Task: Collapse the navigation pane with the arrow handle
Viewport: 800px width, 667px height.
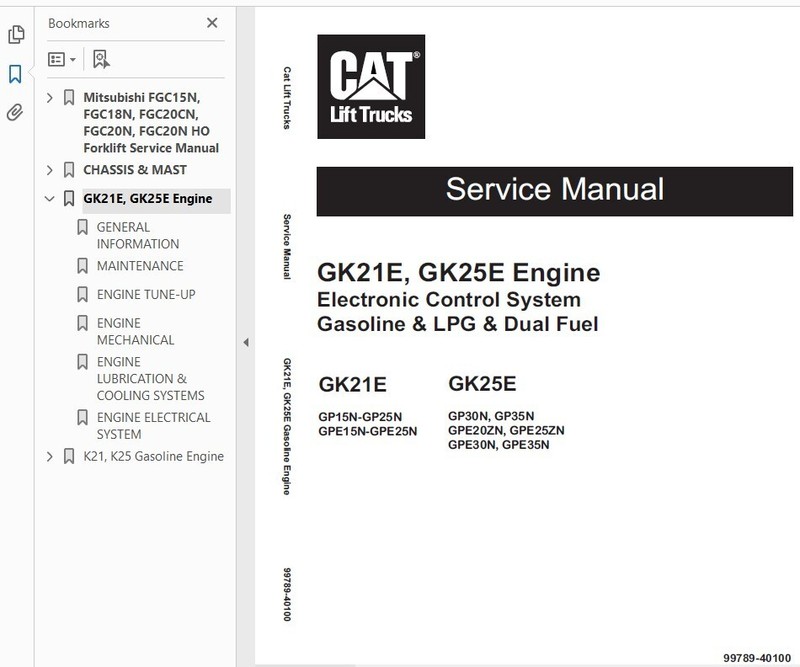Action: click(246, 342)
